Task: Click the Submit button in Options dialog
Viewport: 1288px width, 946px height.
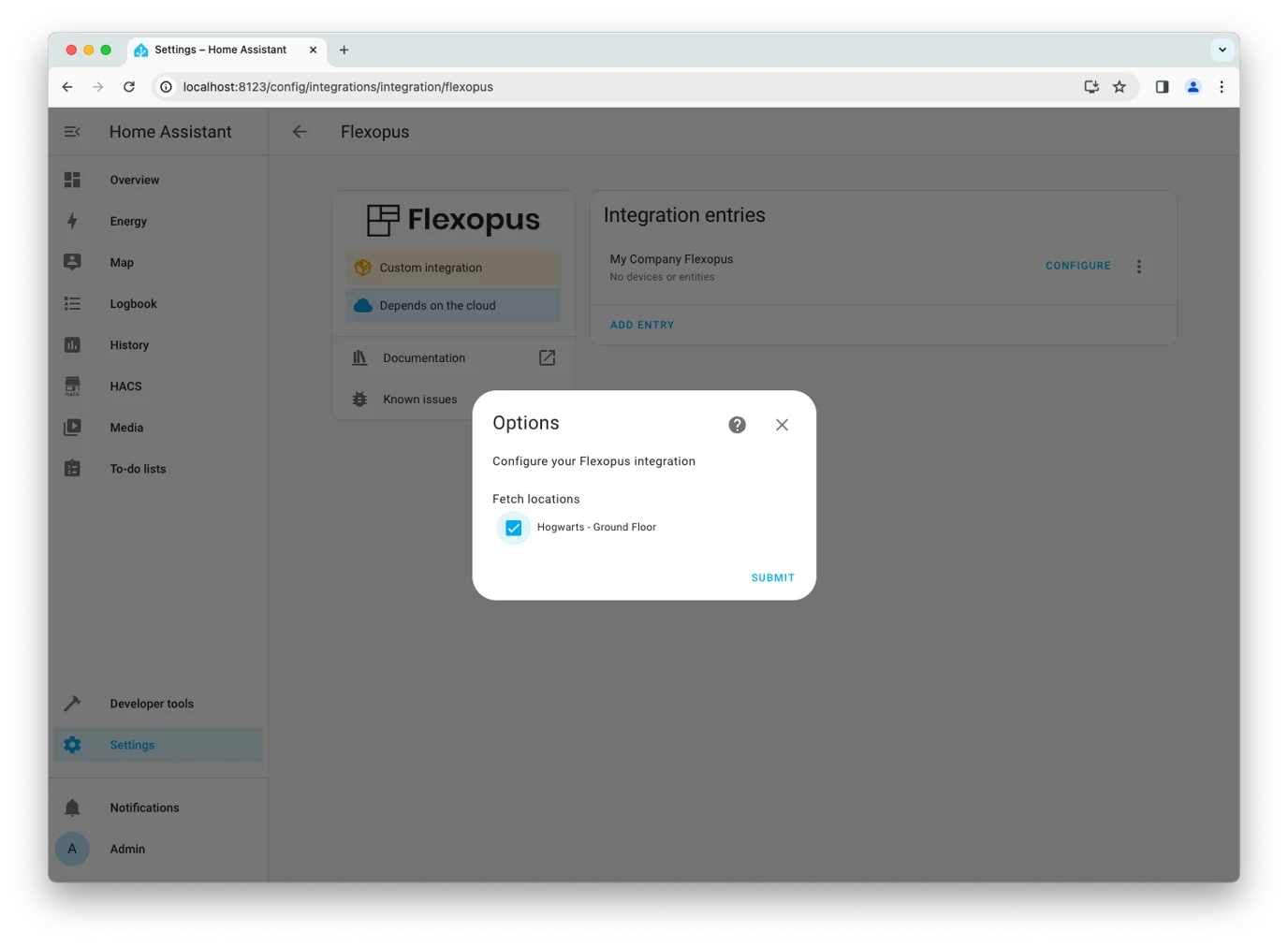Action: (772, 577)
